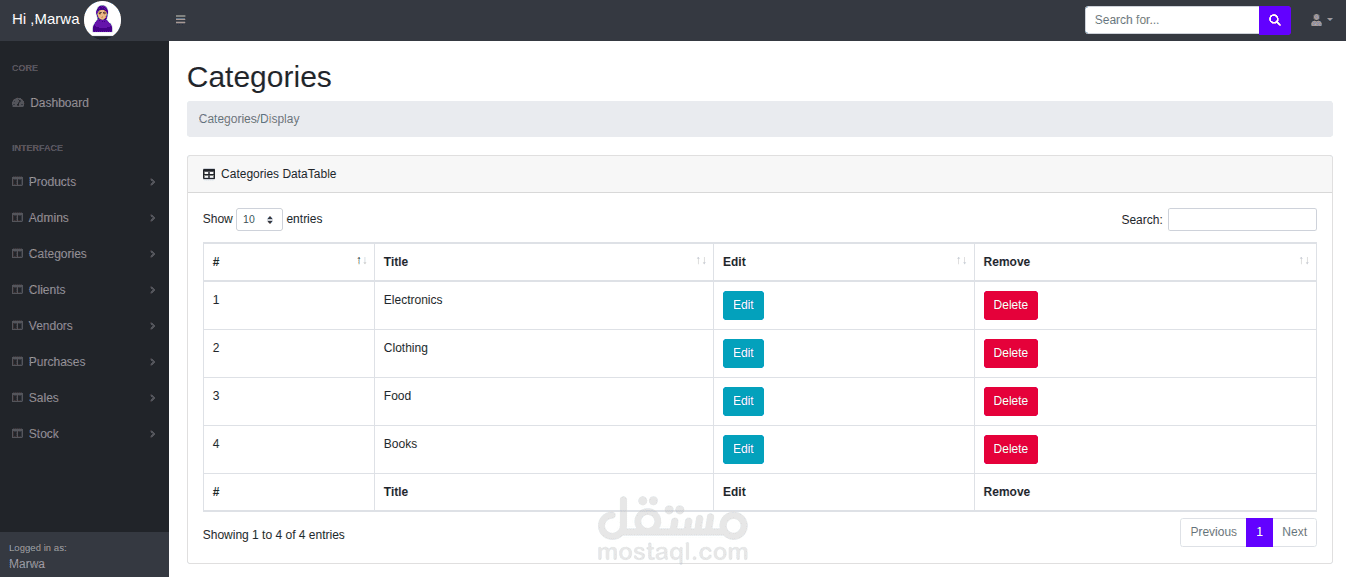Image resolution: width=1346 pixels, height=577 pixels.
Task: Open the Sales menu item
Action: click(x=84, y=398)
